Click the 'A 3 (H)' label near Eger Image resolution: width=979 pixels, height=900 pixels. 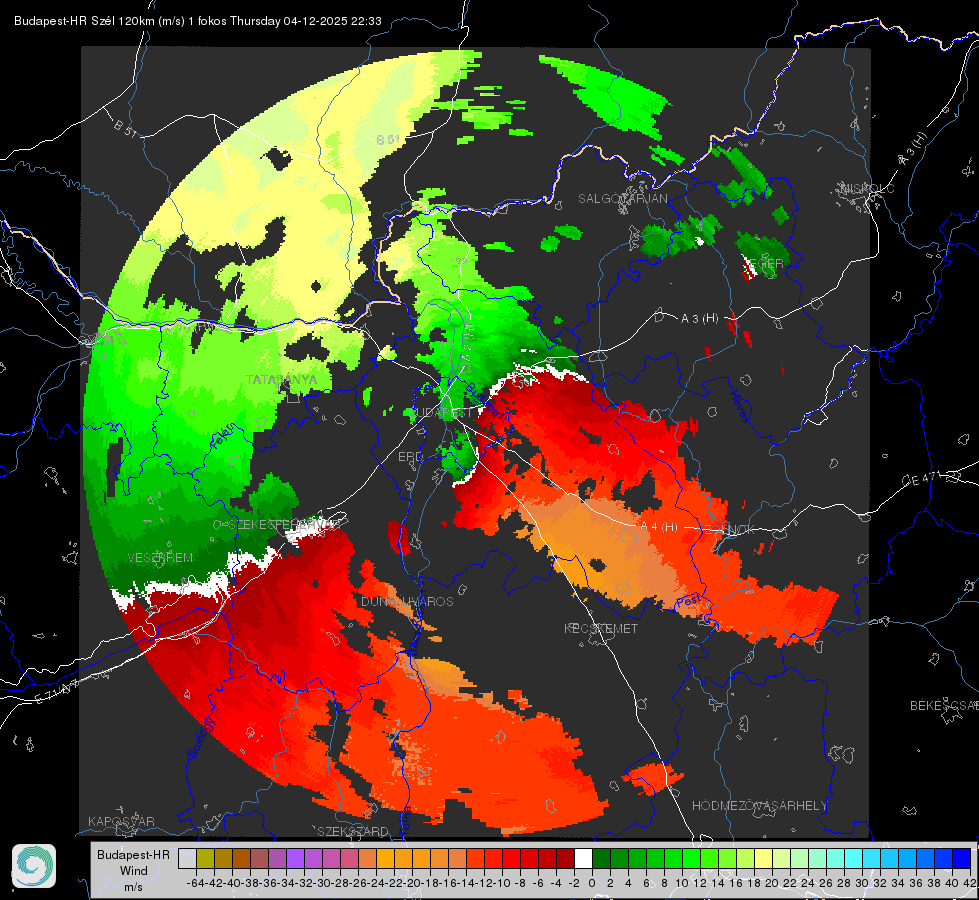[x=699, y=319]
